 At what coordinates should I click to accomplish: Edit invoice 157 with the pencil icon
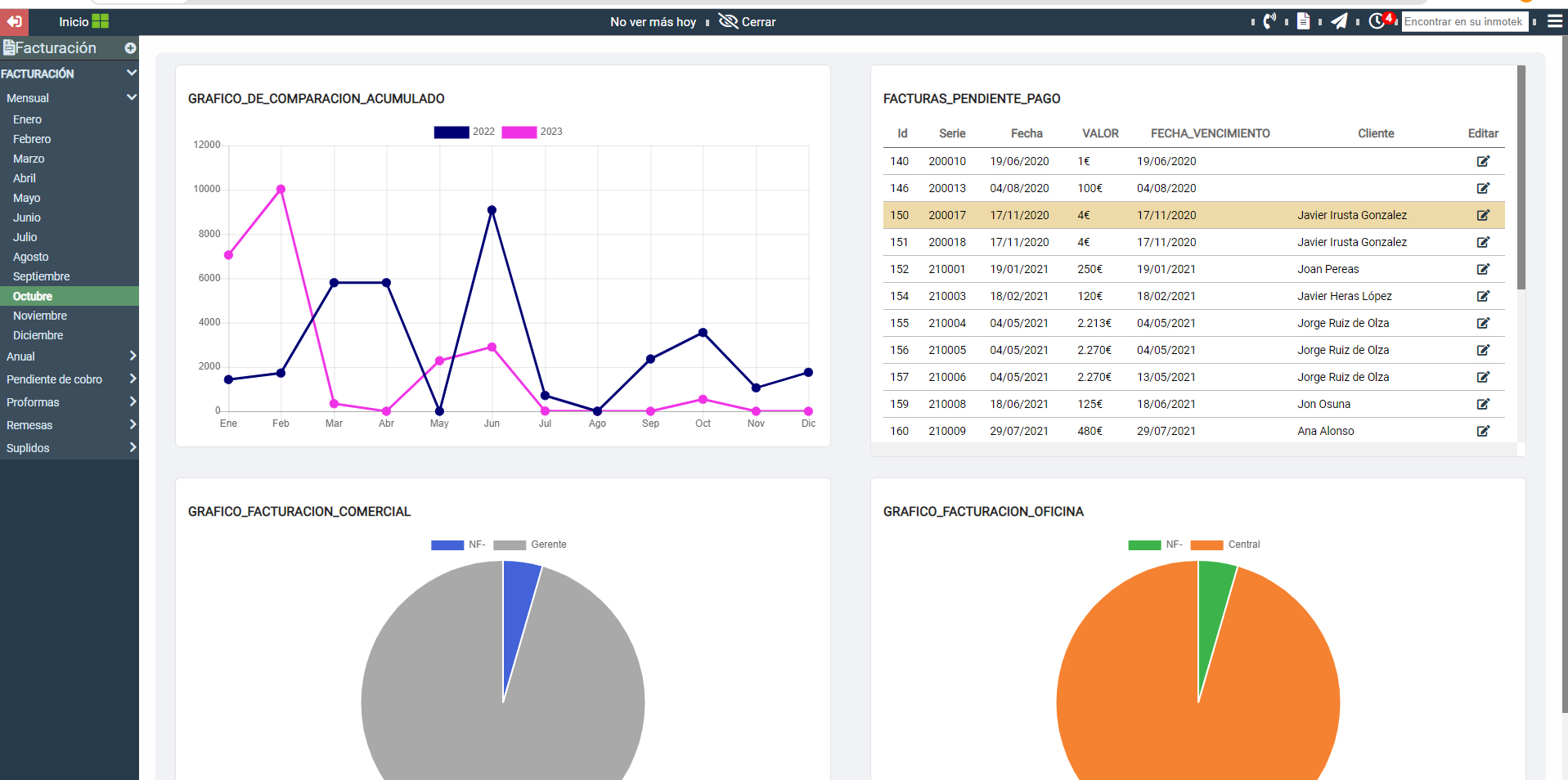(1483, 377)
